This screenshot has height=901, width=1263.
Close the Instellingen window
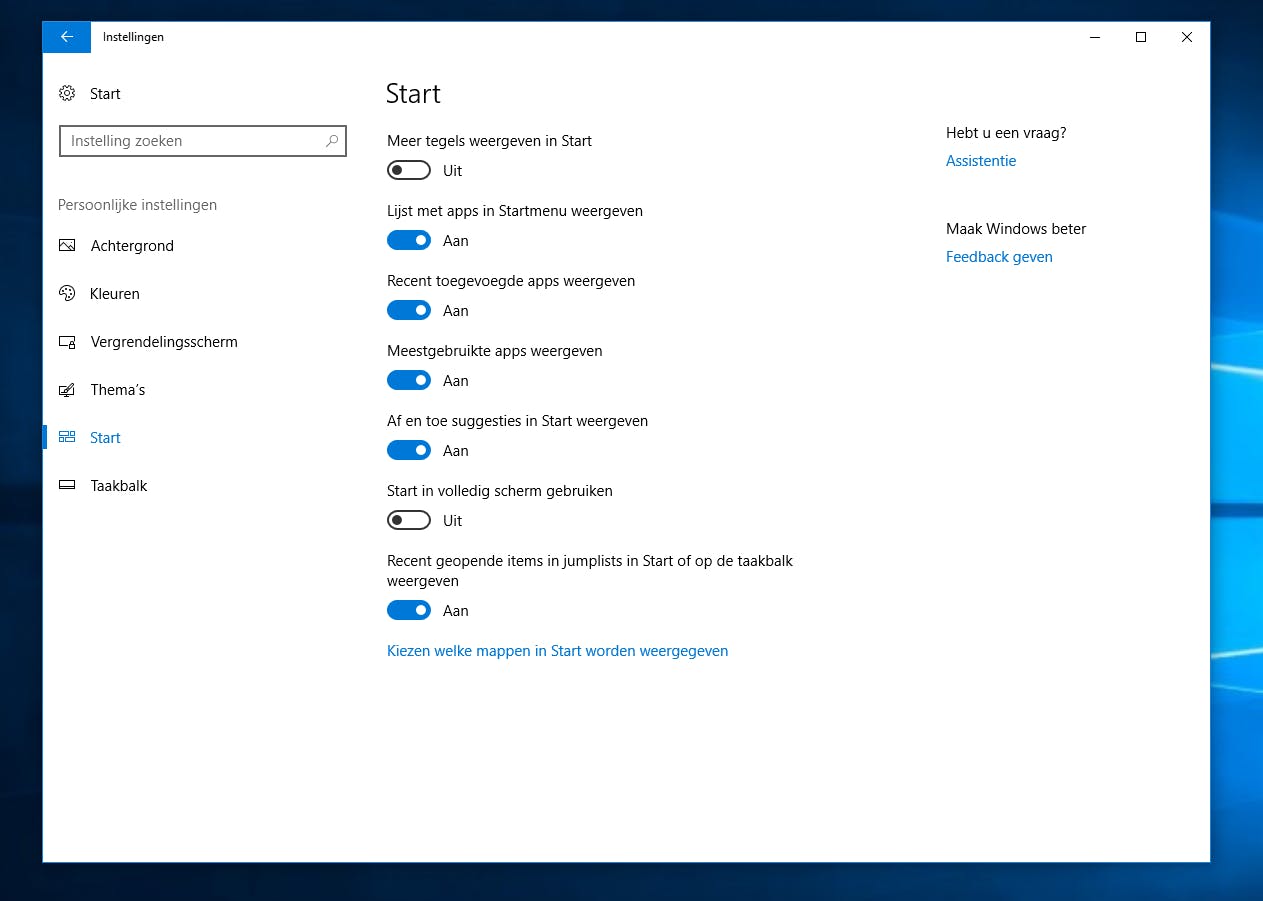[1187, 37]
